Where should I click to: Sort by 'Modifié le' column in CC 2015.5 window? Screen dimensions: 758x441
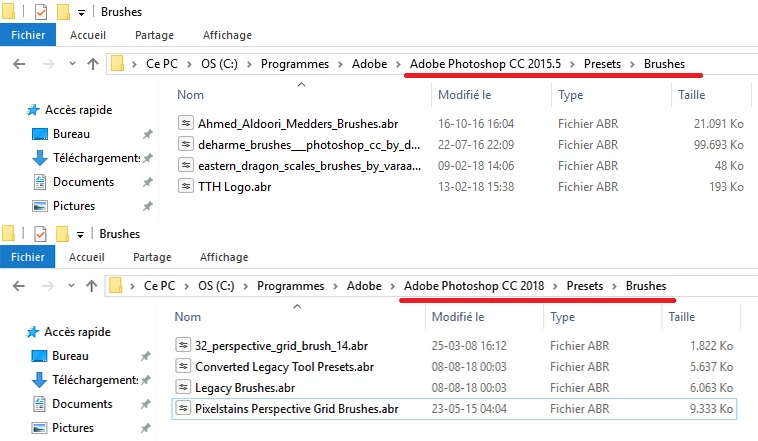pos(465,95)
